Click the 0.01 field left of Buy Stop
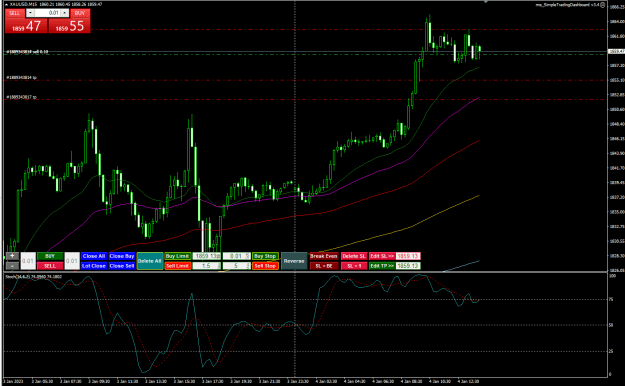Screen dimensions: 625x386 click(x=236, y=256)
